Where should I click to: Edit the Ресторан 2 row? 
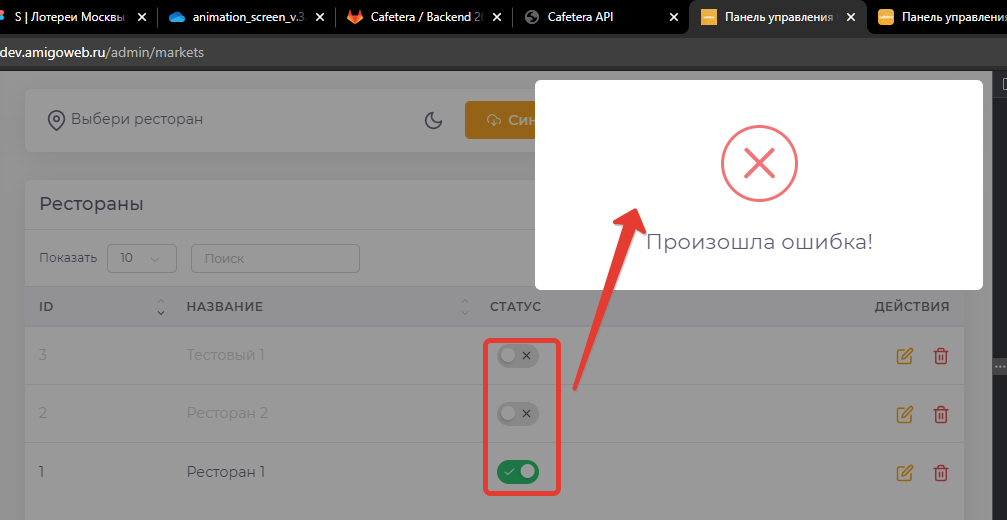click(905, 414)
